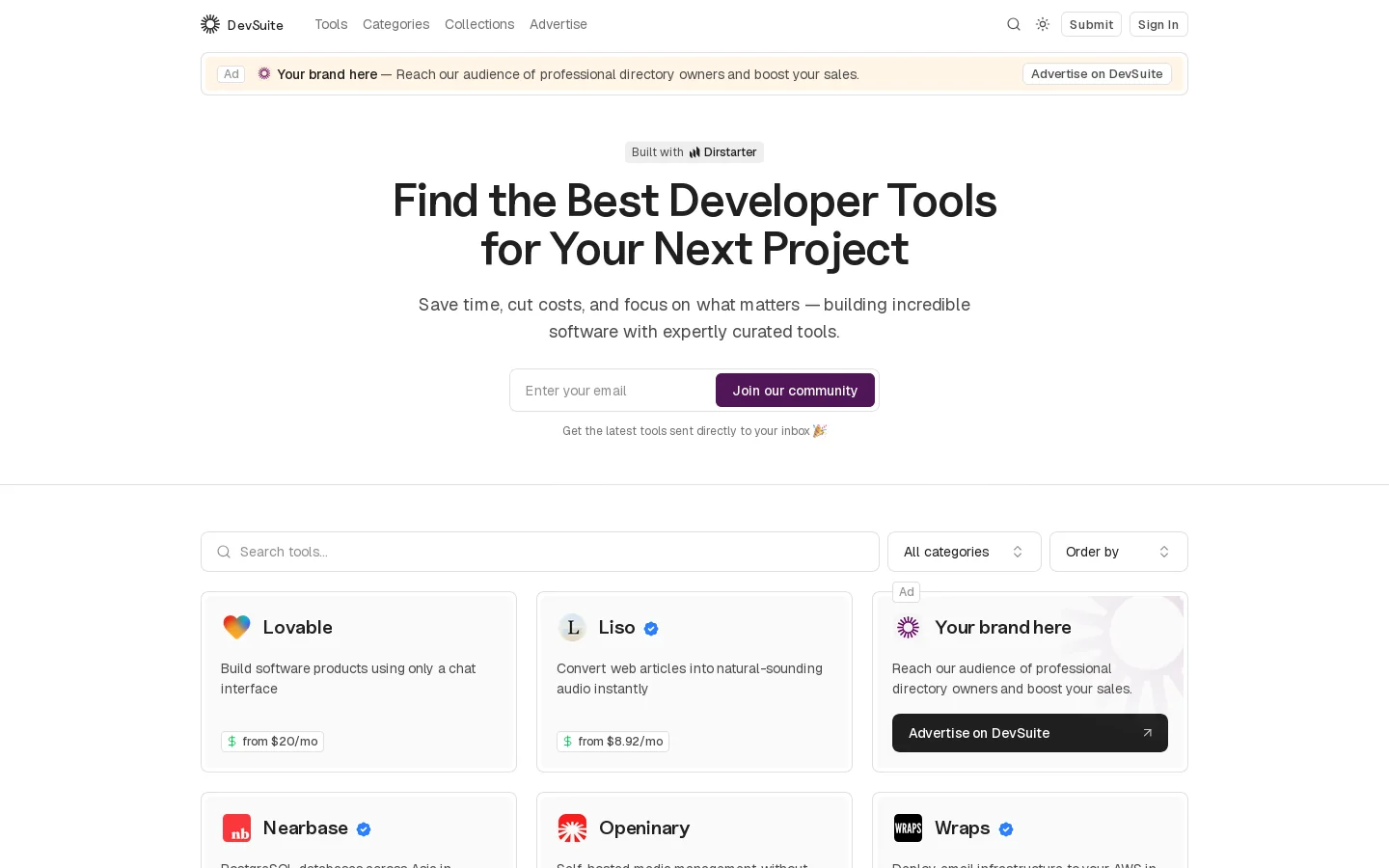This screenshot has height=868, width=1389.
Task: Click the dark Advertise on DevSuite card button
Action: [x=1030, y=733]
